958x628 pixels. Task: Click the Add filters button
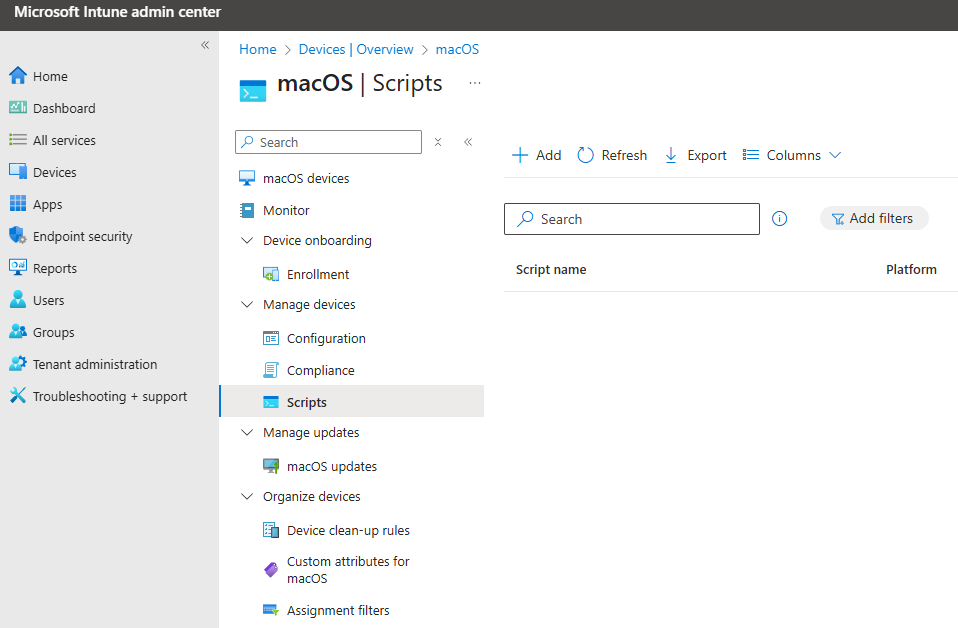click(874, 218)
